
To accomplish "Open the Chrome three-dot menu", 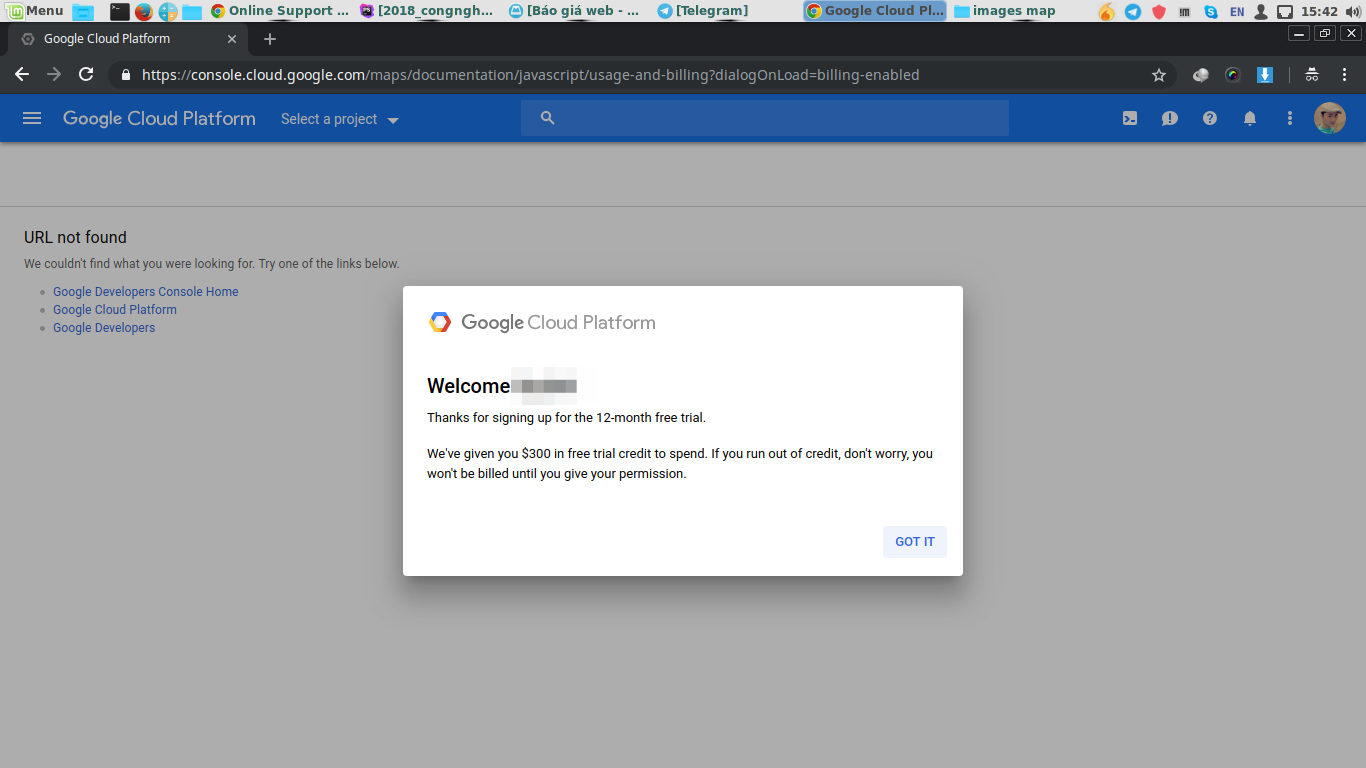I will 1344,75.
